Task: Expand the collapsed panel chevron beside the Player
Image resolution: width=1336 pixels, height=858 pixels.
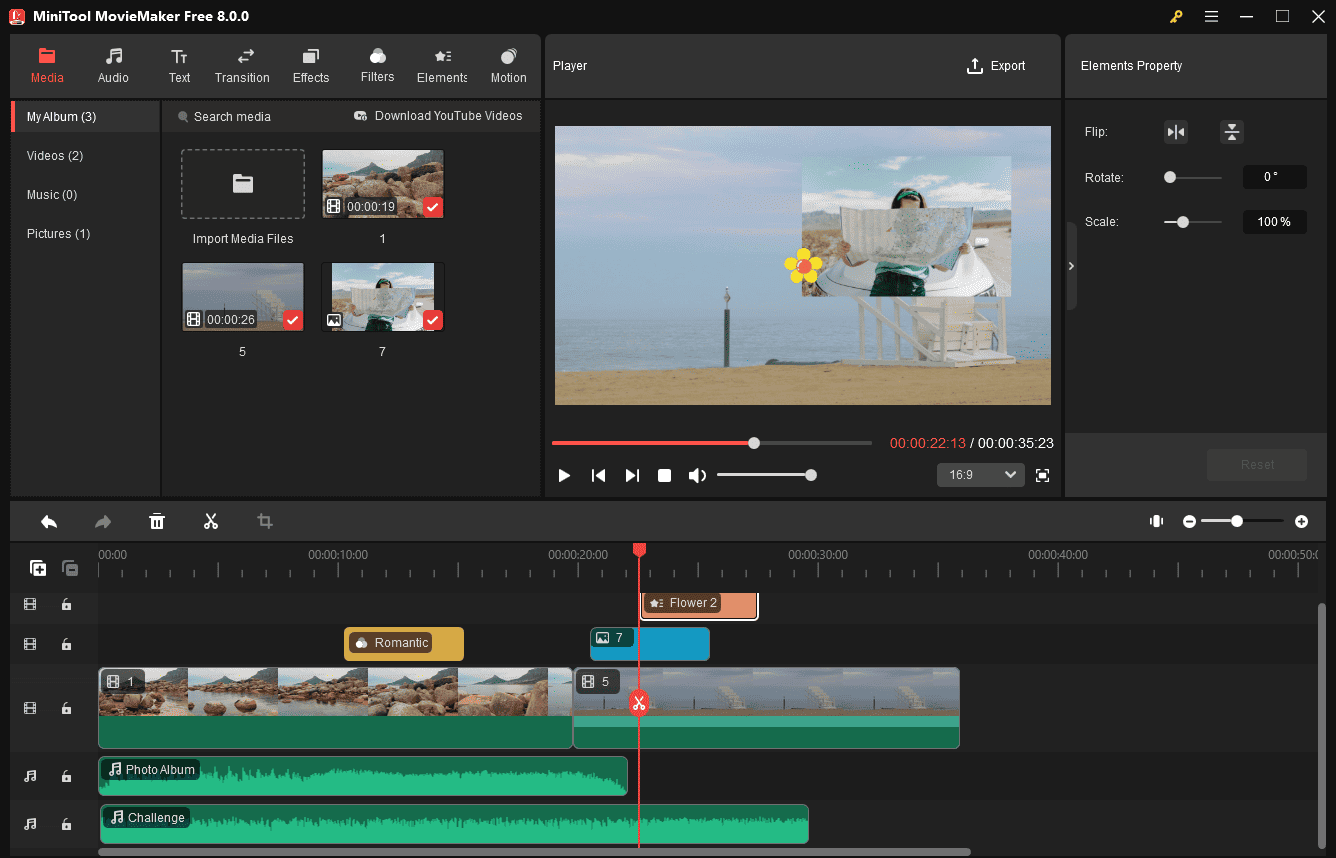Action: point(1071,265)
